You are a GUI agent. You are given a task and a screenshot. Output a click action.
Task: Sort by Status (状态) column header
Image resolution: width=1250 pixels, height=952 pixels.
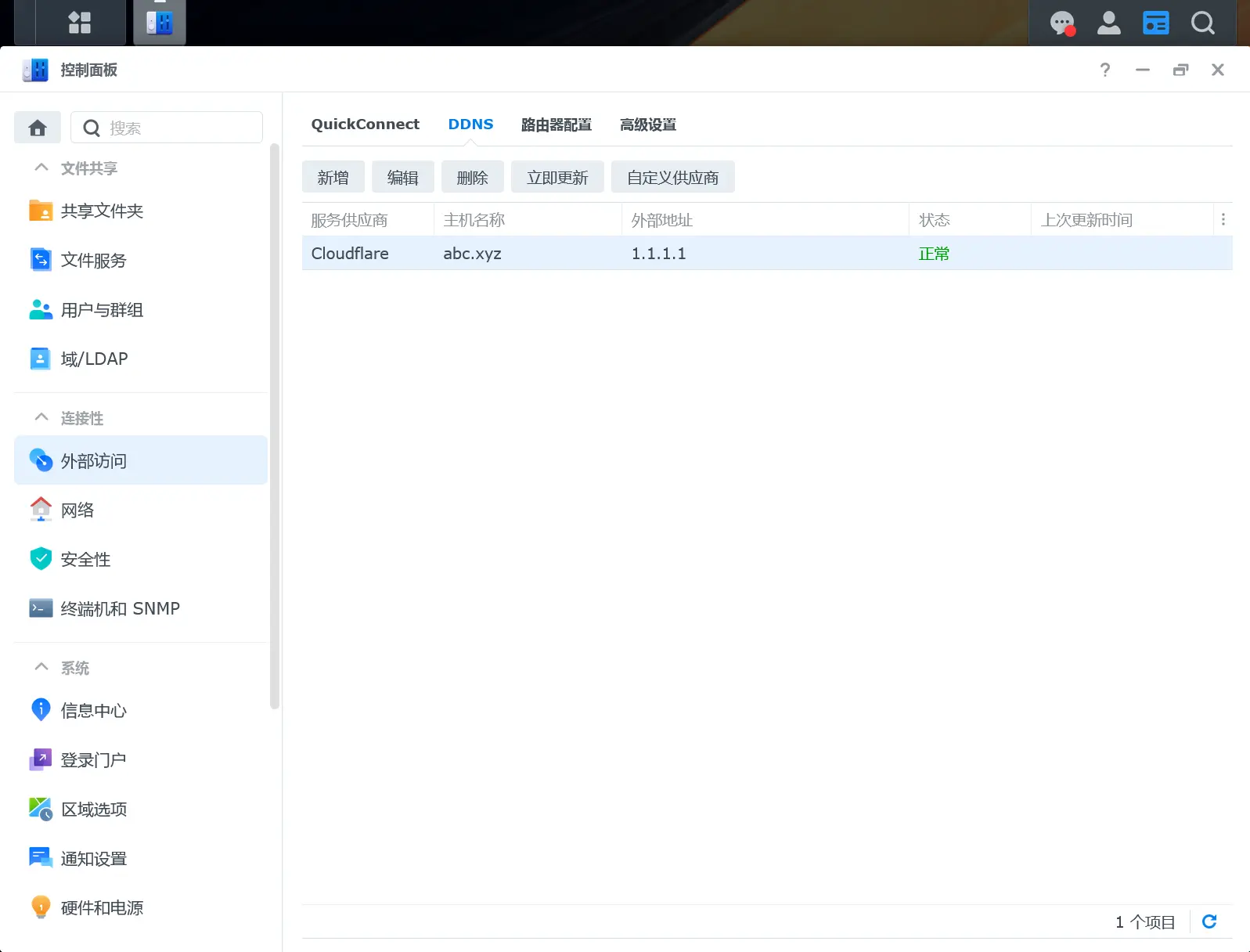point(971,220)
